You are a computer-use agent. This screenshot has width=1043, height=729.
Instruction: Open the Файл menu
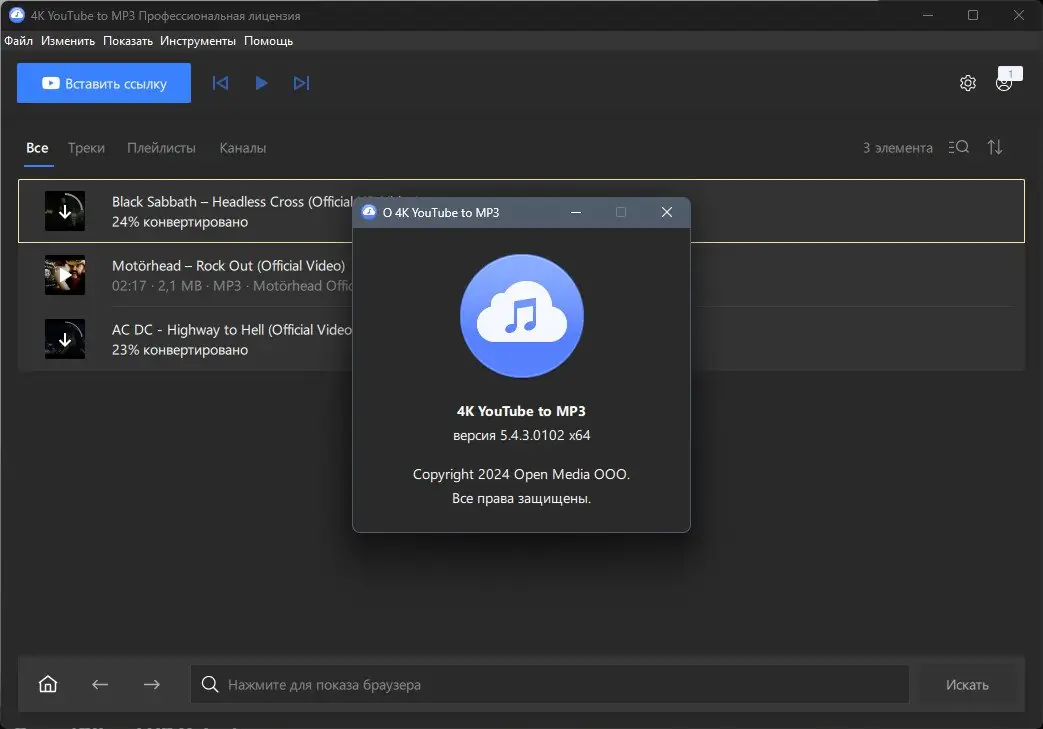point(19,41)
